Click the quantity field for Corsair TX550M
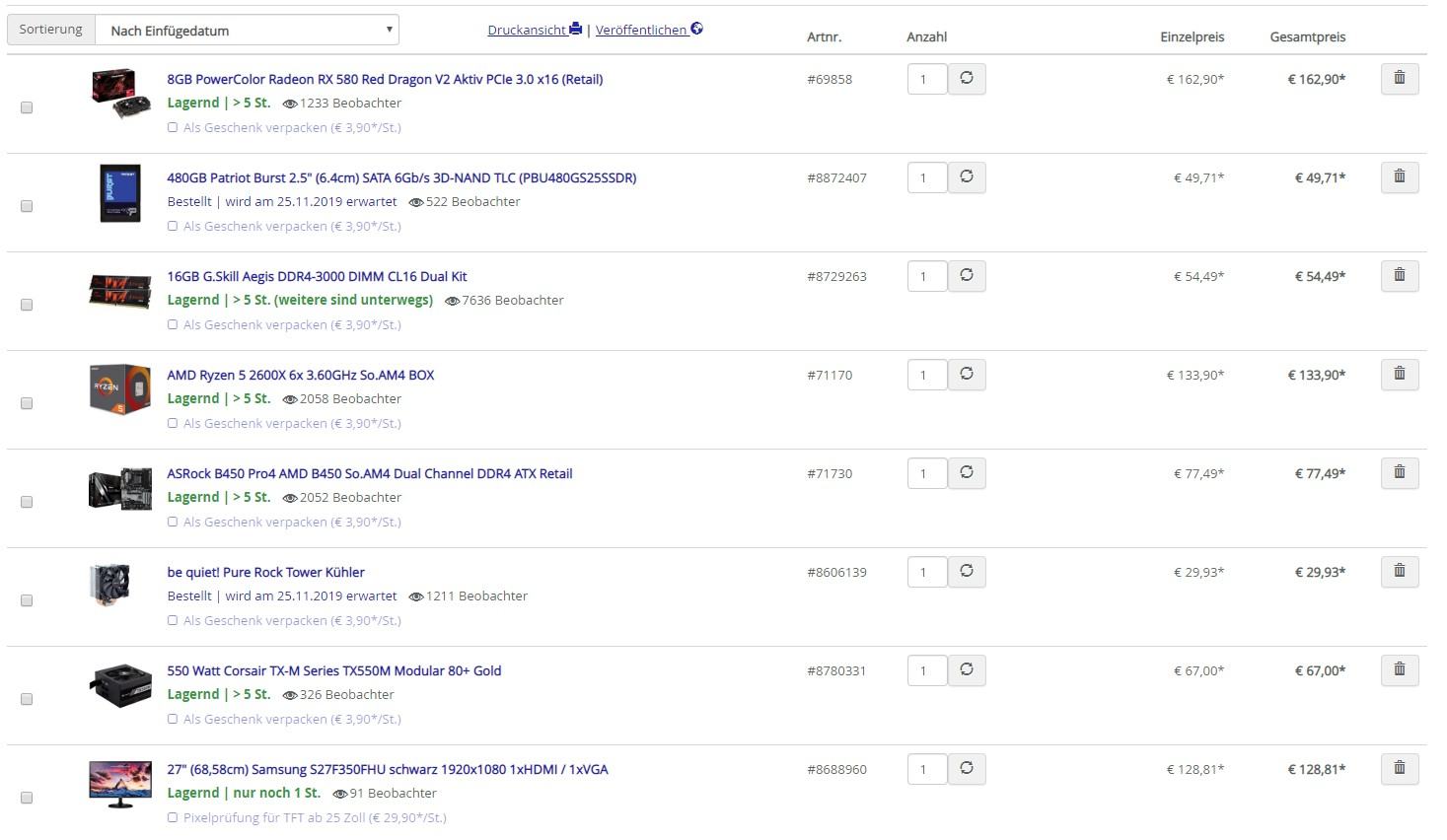 tap(926, 670)
